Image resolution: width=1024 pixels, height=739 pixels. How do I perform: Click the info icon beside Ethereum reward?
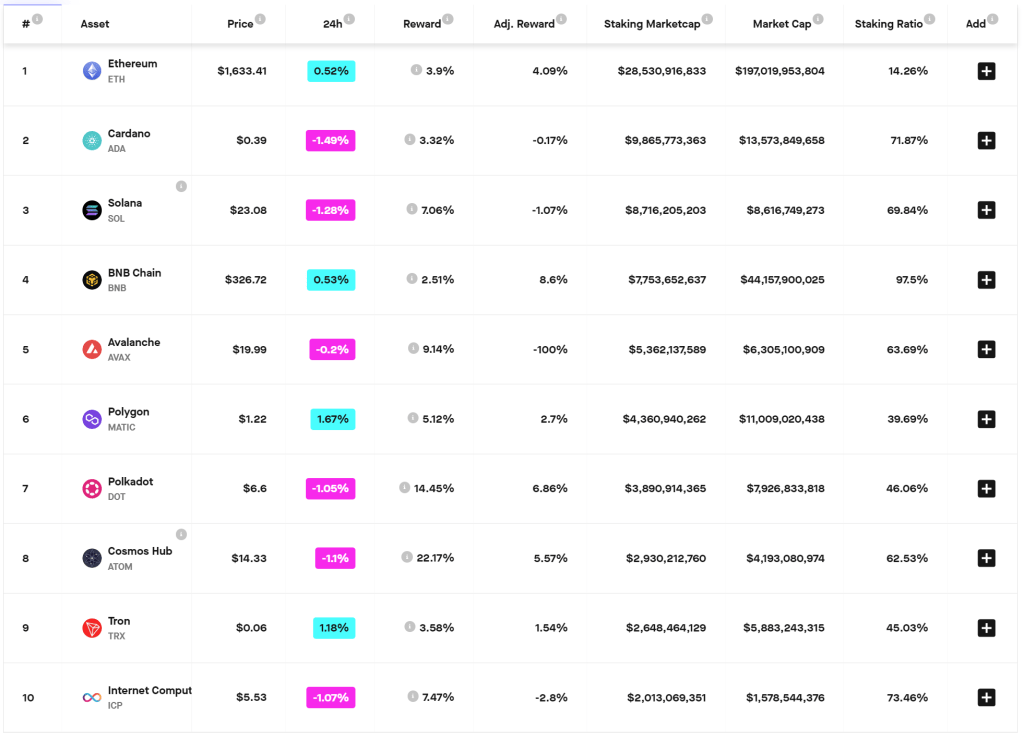coord(416,71)
